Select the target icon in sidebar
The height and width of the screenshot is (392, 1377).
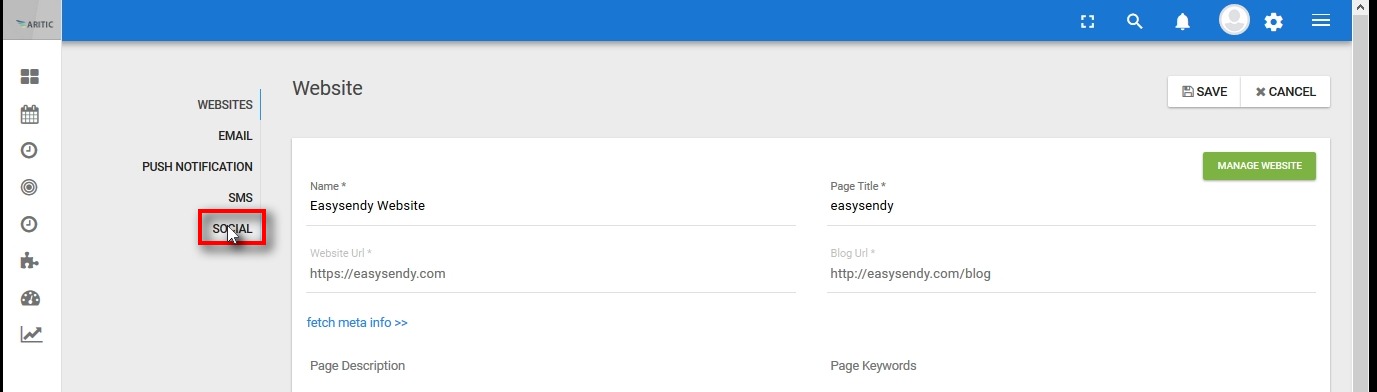[30, 187]
